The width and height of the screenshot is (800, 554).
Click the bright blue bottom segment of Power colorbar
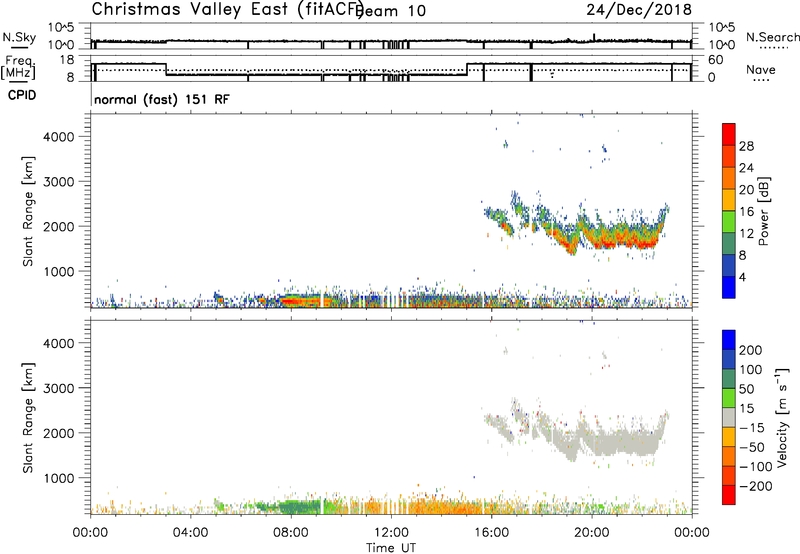coord(729,286)
